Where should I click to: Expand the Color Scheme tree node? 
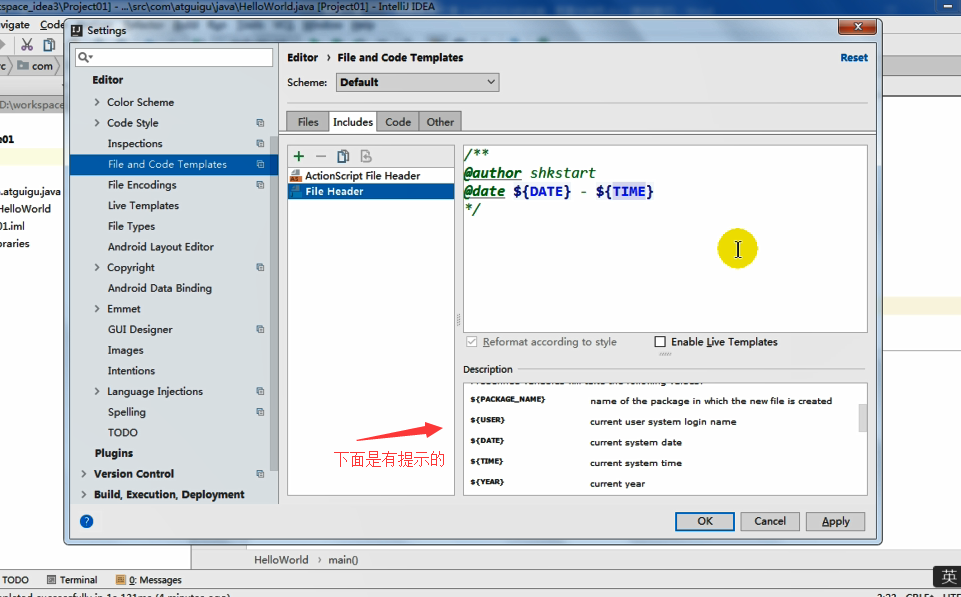[97, 102]
